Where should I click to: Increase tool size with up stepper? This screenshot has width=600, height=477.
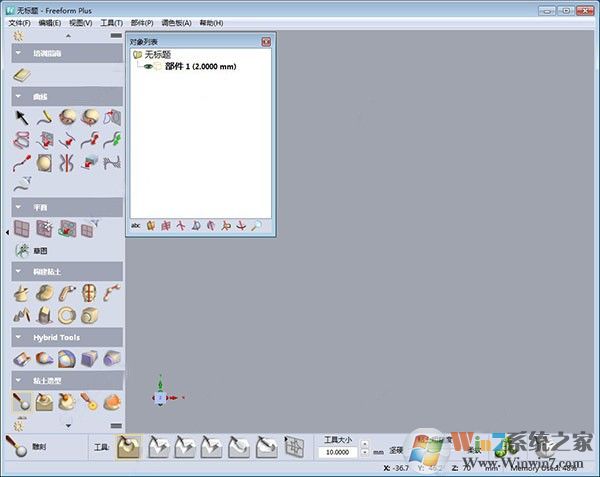coord(365,444)
